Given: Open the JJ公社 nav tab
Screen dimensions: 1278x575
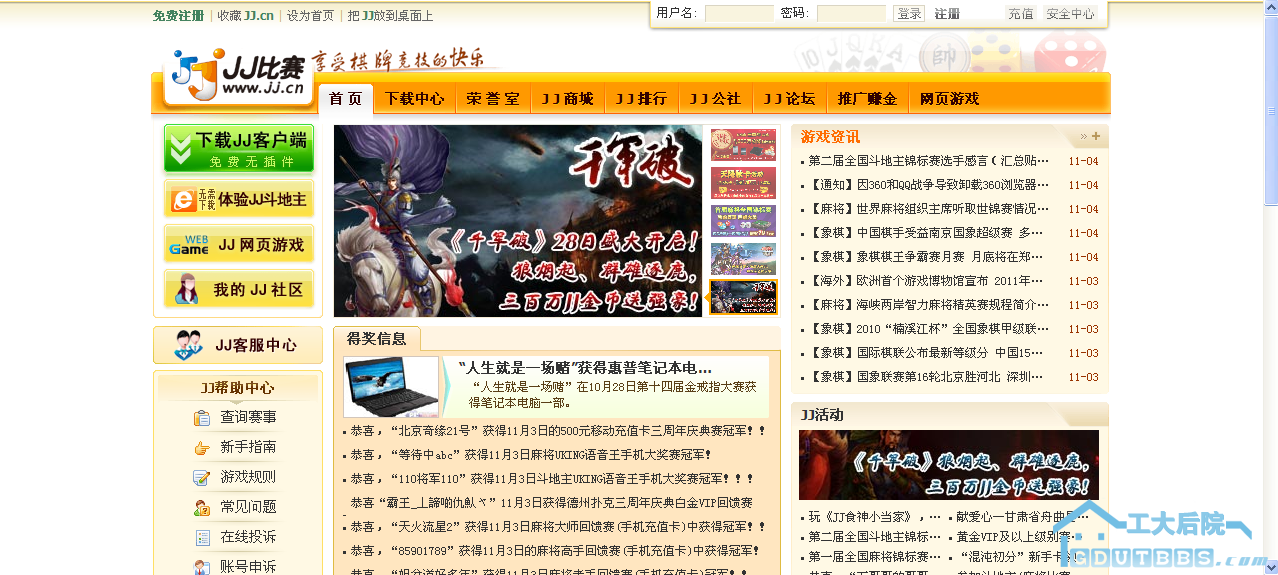Looking at the screenshot, I should pos(715,99).
